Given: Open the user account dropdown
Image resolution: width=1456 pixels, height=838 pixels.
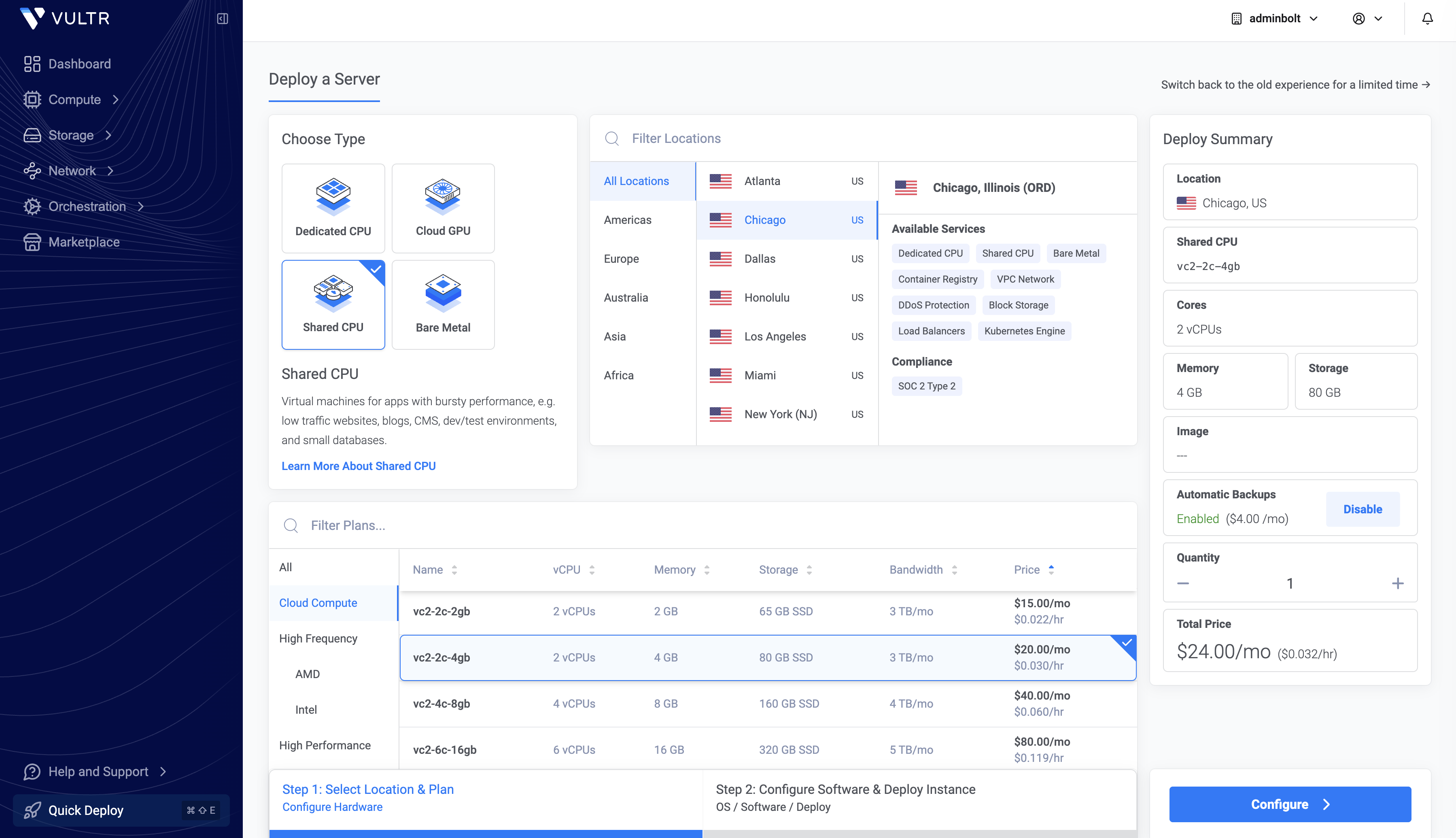Looking at the screenshot, I should click(x=1367, y=18).
